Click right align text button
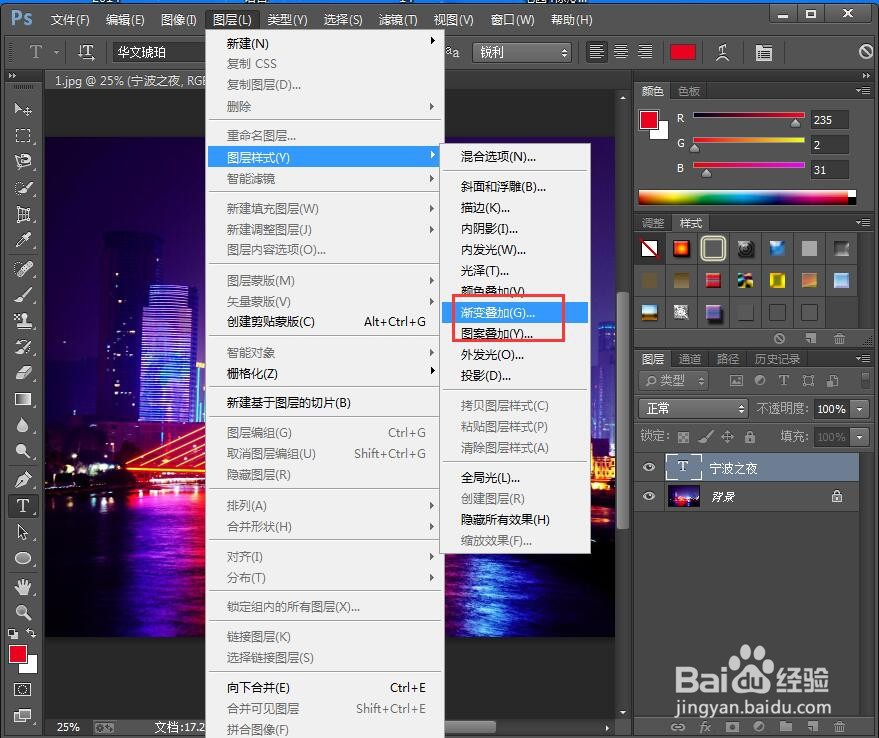Viewport: 879px width, 738px height. [645, 52]
